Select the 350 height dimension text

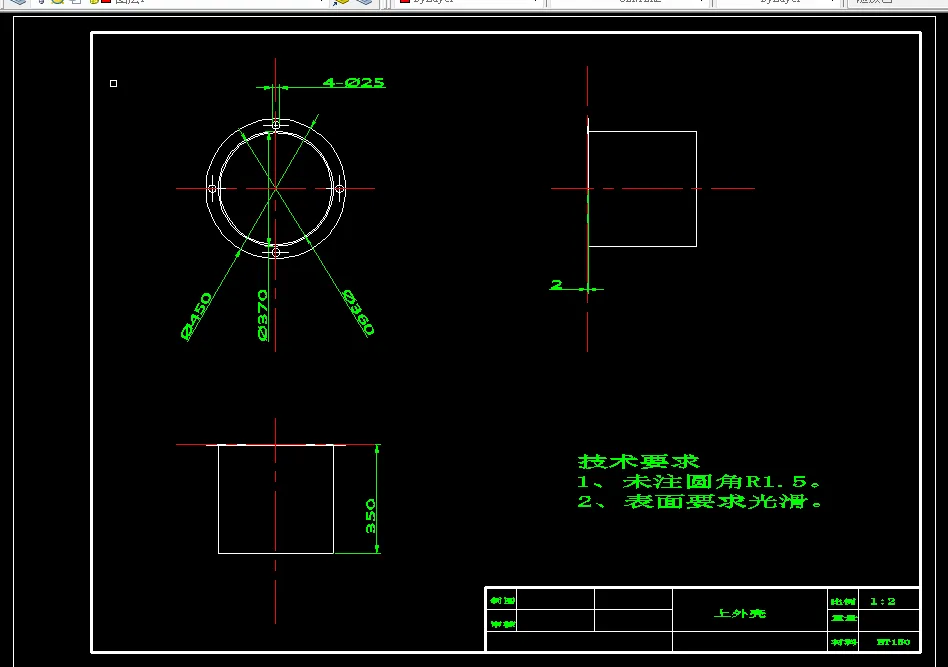pos(370,516)
